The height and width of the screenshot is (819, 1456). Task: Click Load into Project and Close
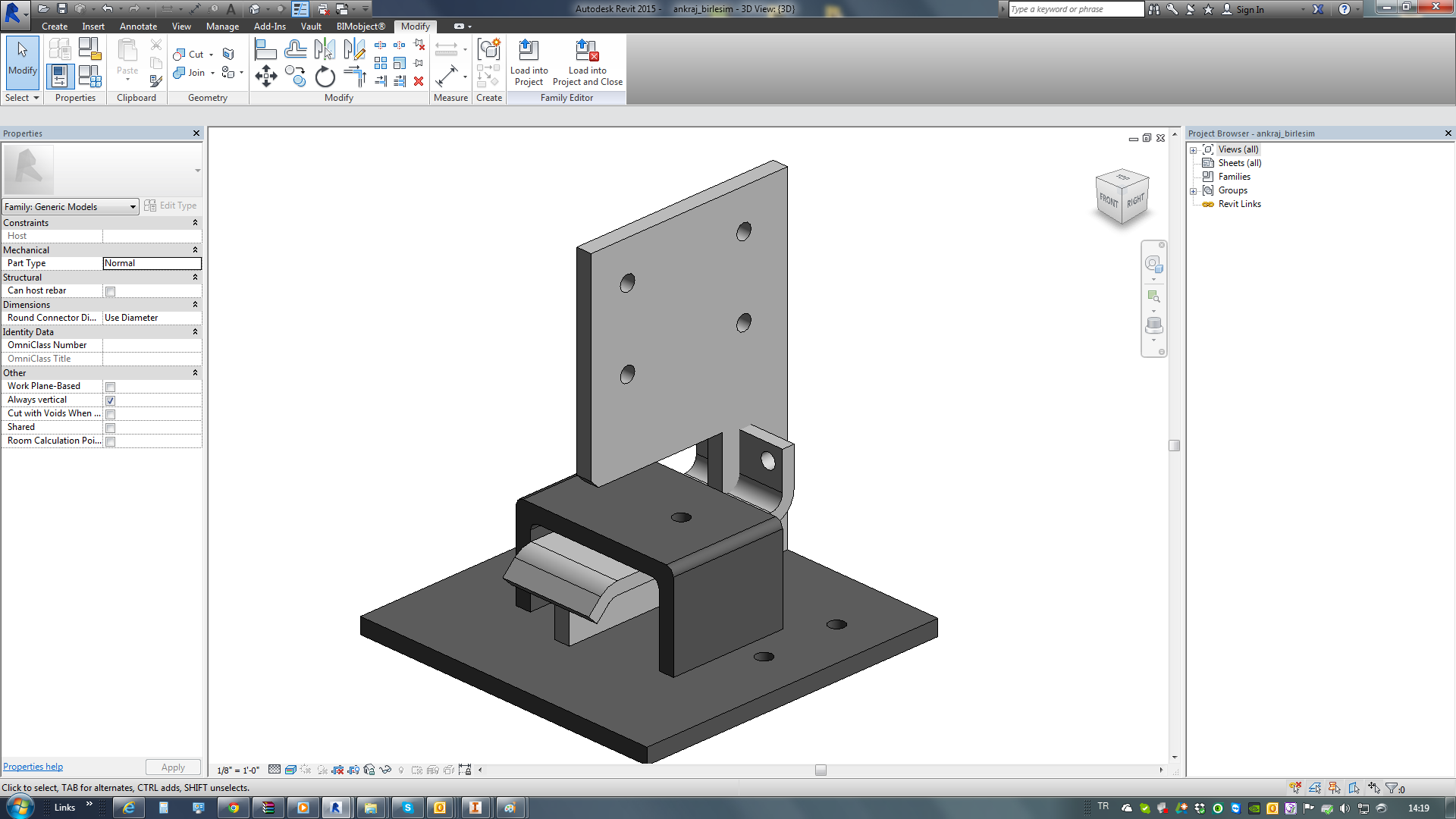(588, 63)
